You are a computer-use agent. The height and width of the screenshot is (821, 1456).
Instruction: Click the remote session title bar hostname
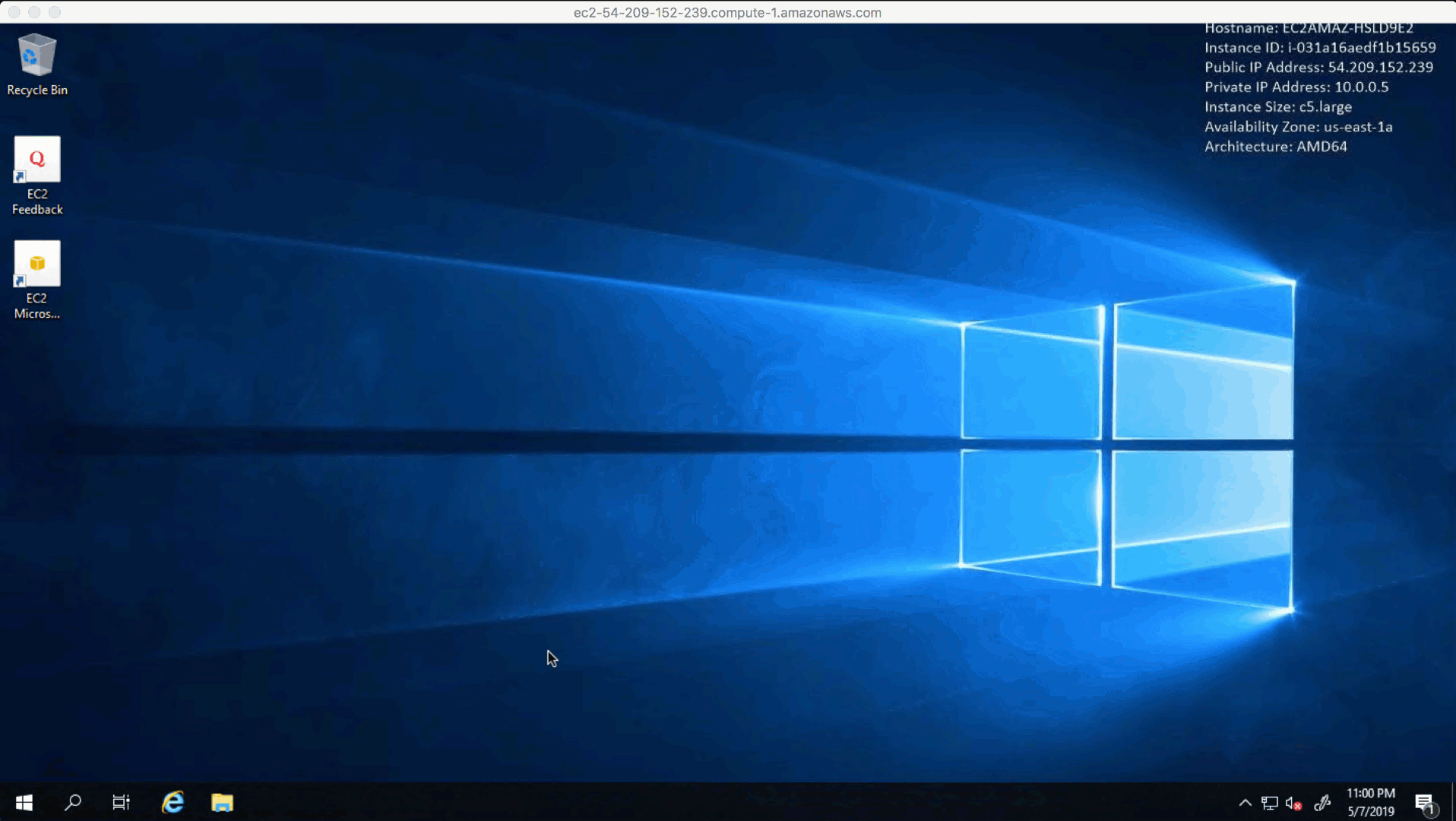[x=727, y=12]
